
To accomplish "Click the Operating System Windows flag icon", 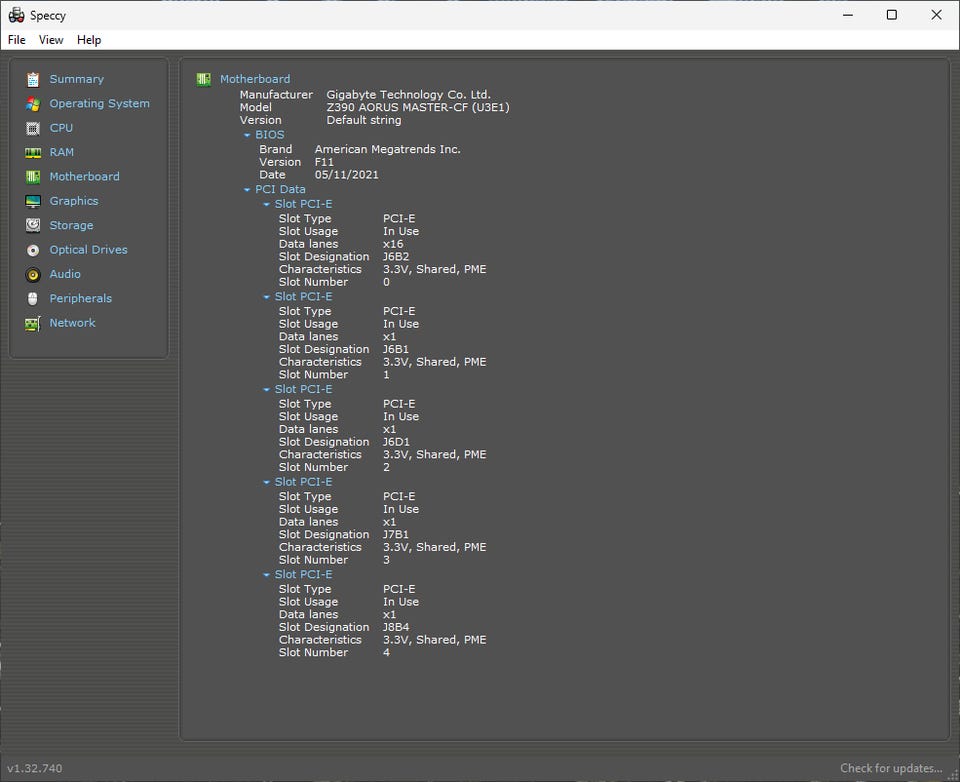I will click(33, 104).
